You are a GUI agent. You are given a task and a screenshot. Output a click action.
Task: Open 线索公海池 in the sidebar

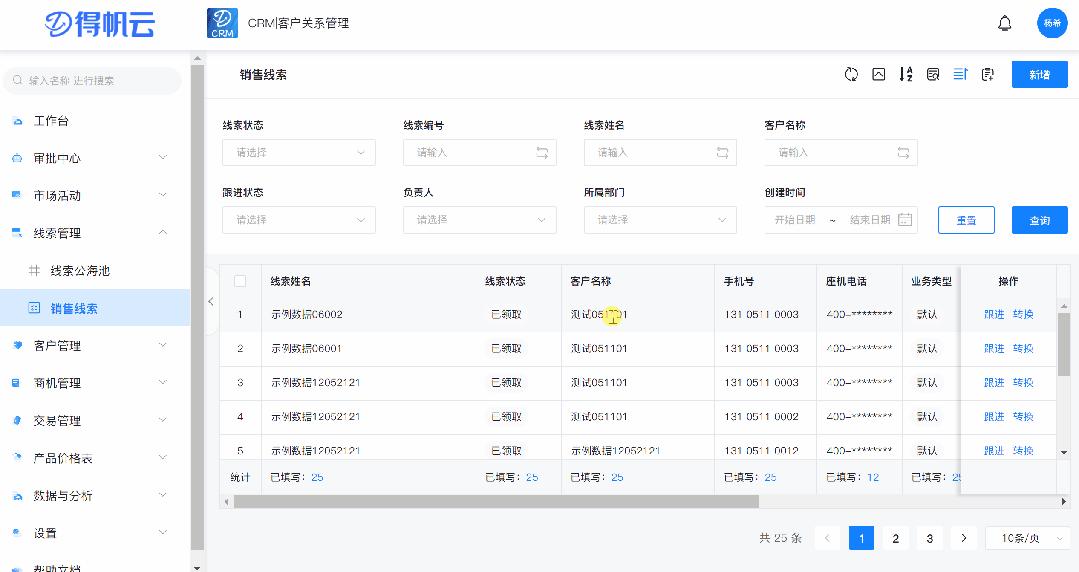pyautogui.click(x=95, y=271)
